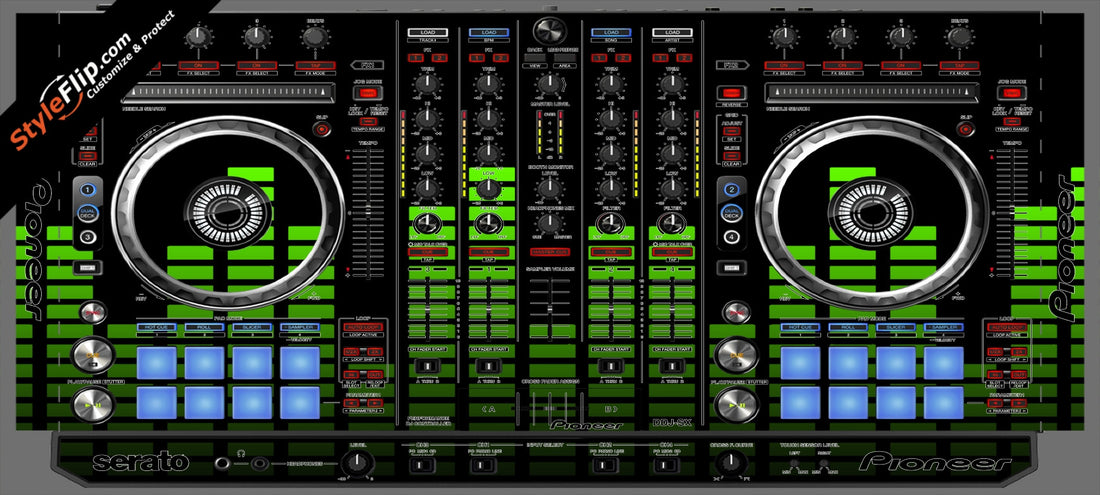Switch left deck pads to SLICER mode
This screenshot has height=495, width=1100.
(252, 327)
